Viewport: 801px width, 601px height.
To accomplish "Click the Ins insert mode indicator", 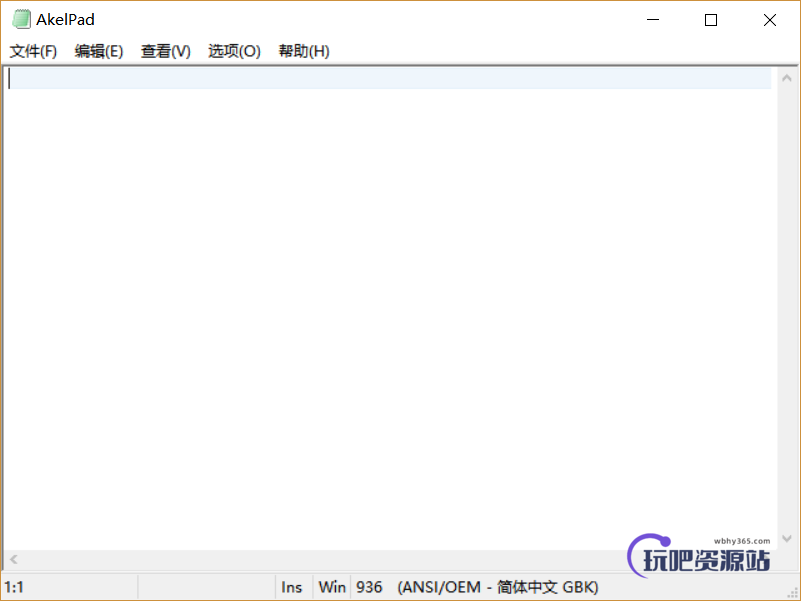I will pyautogui.click(x=292, y=587).
